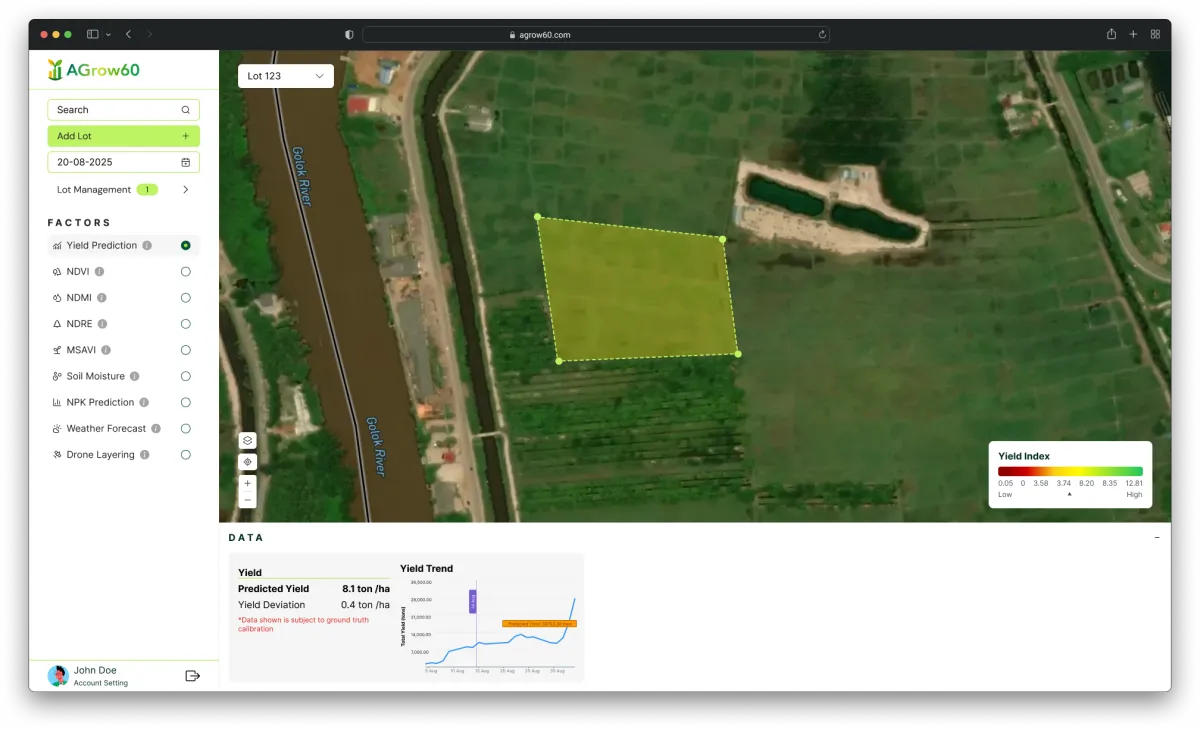Image resolution: width=1200 pixels, height=730 pixels.
Task: Click the search magnifier icon
Action: point(185,110)
